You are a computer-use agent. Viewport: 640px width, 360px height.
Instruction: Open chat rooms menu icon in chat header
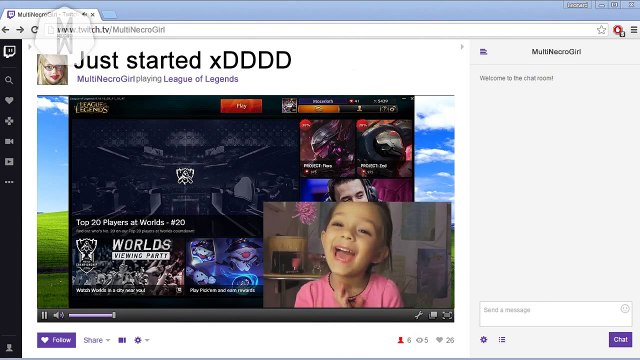coord(484,52)
